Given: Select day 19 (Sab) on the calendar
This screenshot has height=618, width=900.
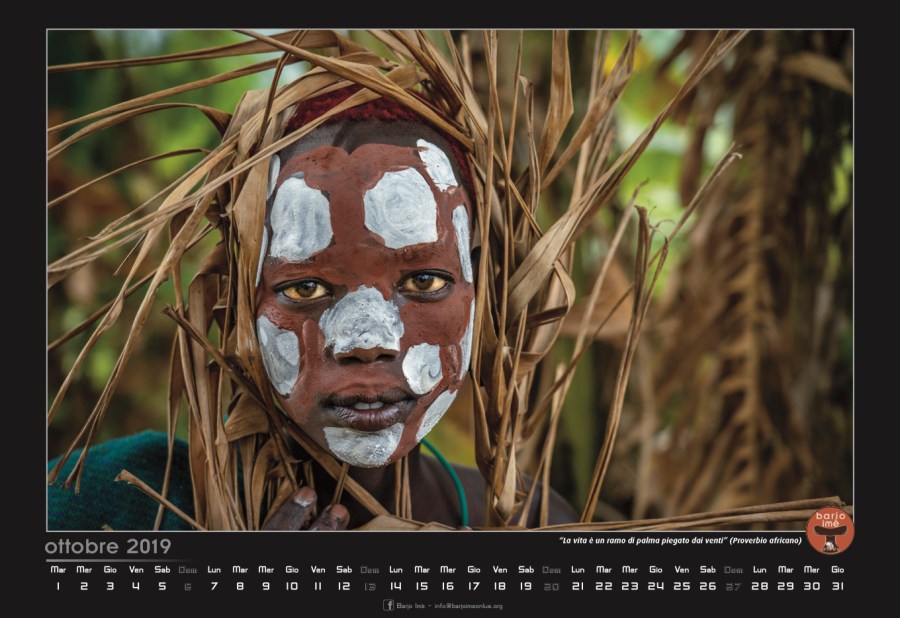Looking at the screenshot, I should [x=526, y=586].
